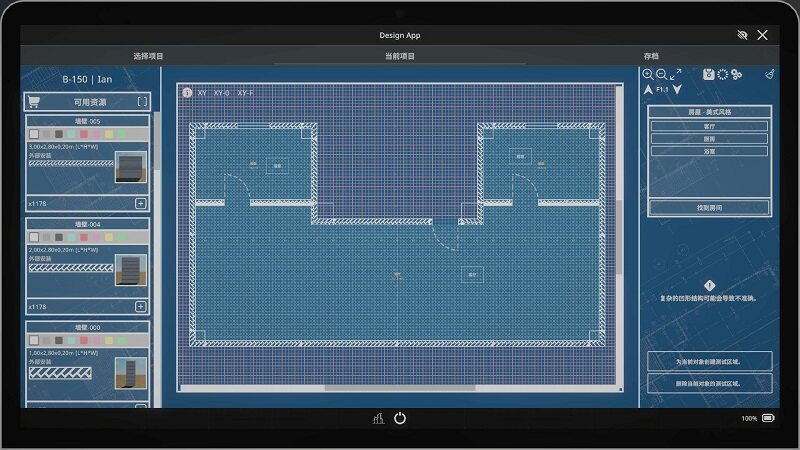Select the XY-F view mode
Screen dimensions: 800x450
245,93
